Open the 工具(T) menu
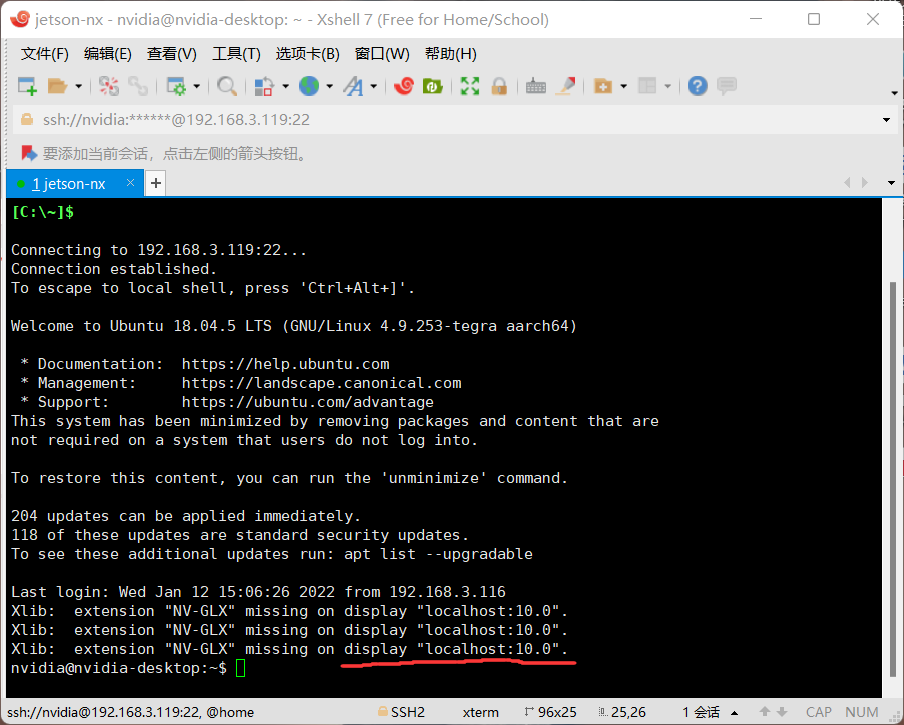The height and width of the screenshot is (725, 904). (x=236, y=54)
